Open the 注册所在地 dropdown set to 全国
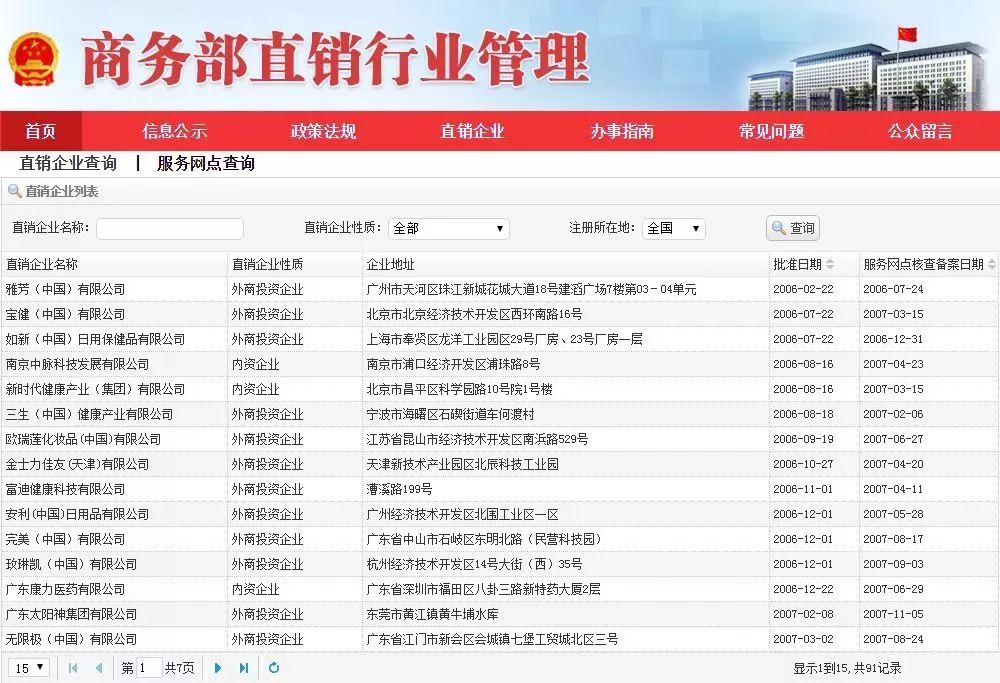 click(x=673, y=228)
